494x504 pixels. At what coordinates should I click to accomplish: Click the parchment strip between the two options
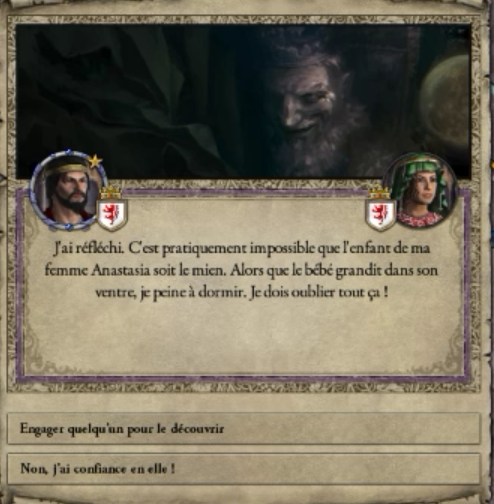(244, 449)
